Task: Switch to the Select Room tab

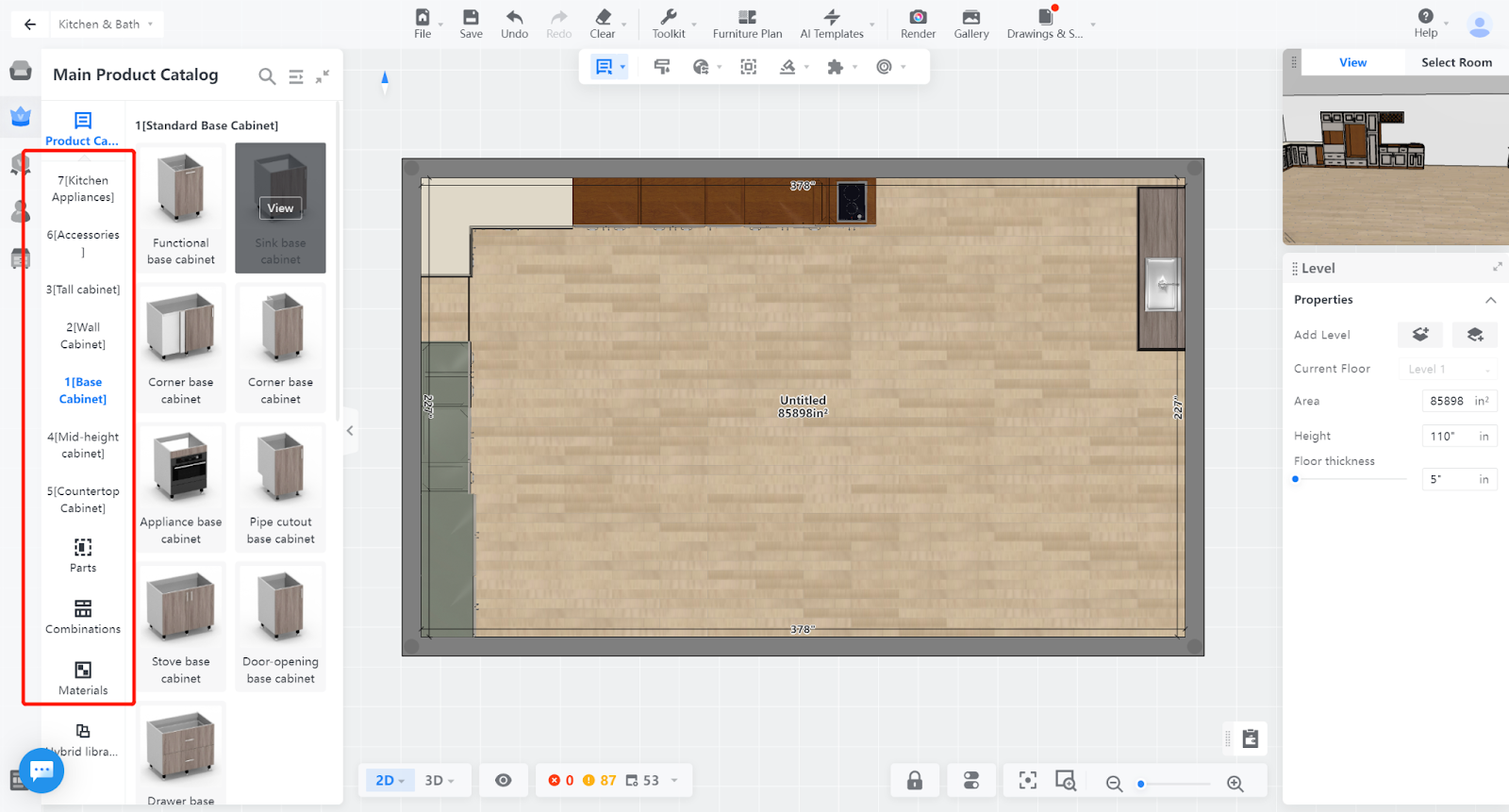Action: (x=1456, y=62)
